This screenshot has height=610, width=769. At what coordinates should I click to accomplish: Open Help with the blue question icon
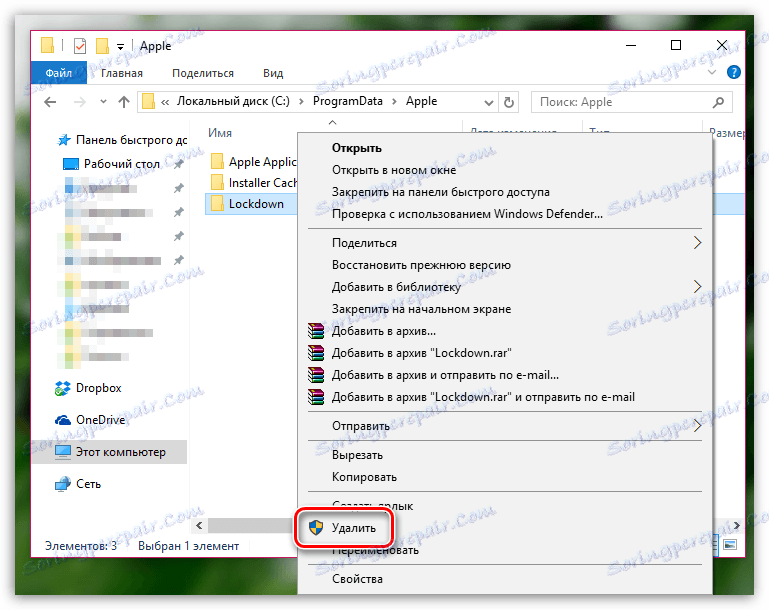[733, 73]
